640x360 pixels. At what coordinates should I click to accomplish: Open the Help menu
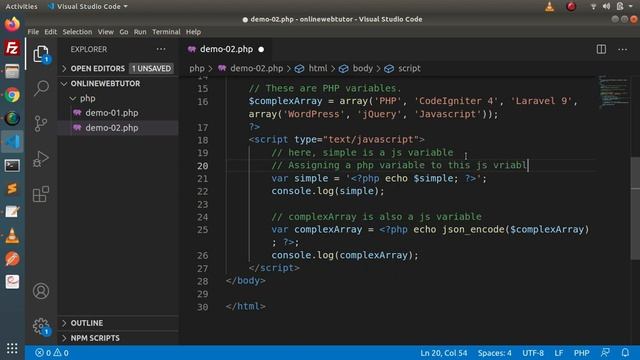[193, 32]
